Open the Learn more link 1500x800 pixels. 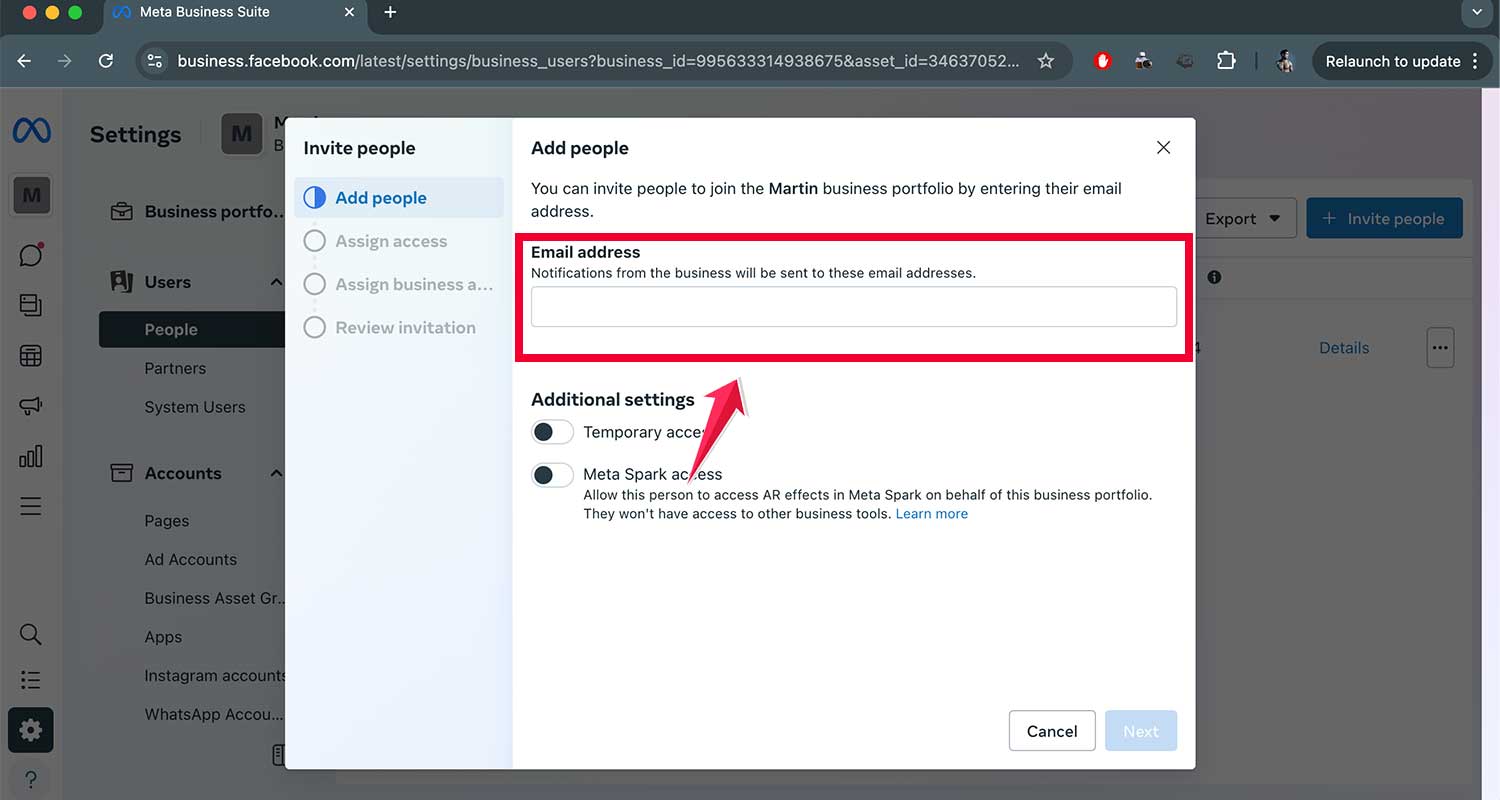[931, 513]
